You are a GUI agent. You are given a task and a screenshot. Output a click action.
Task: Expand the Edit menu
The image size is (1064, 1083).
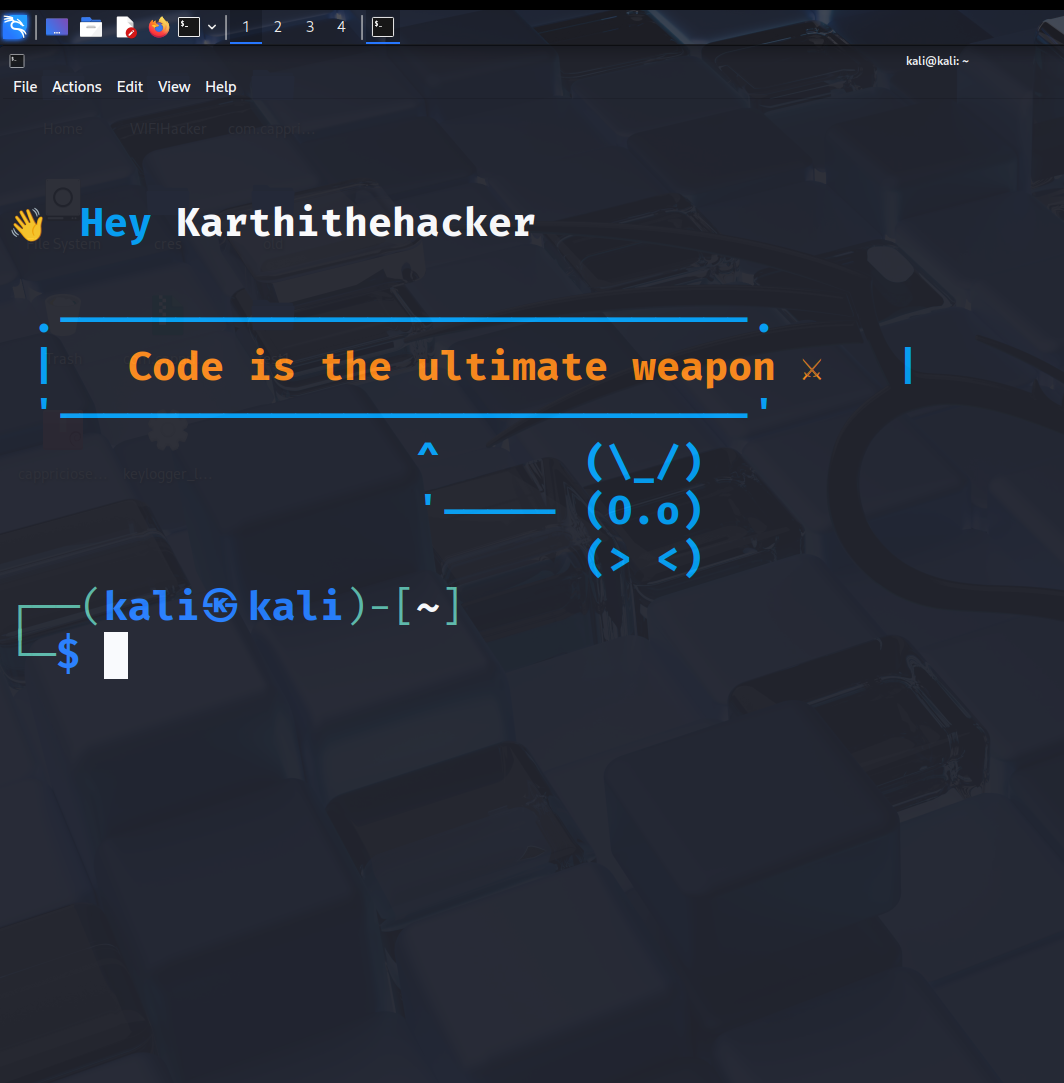point(130,87)
